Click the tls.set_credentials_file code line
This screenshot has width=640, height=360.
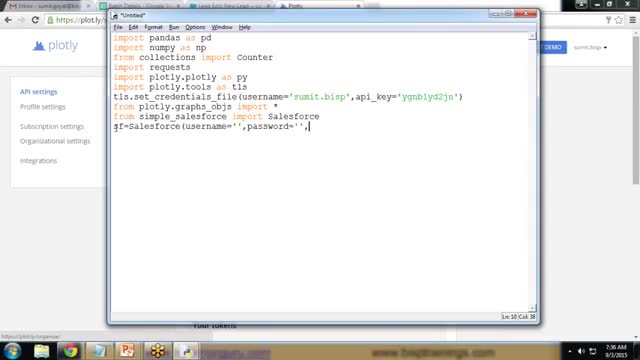pos(288,97)
